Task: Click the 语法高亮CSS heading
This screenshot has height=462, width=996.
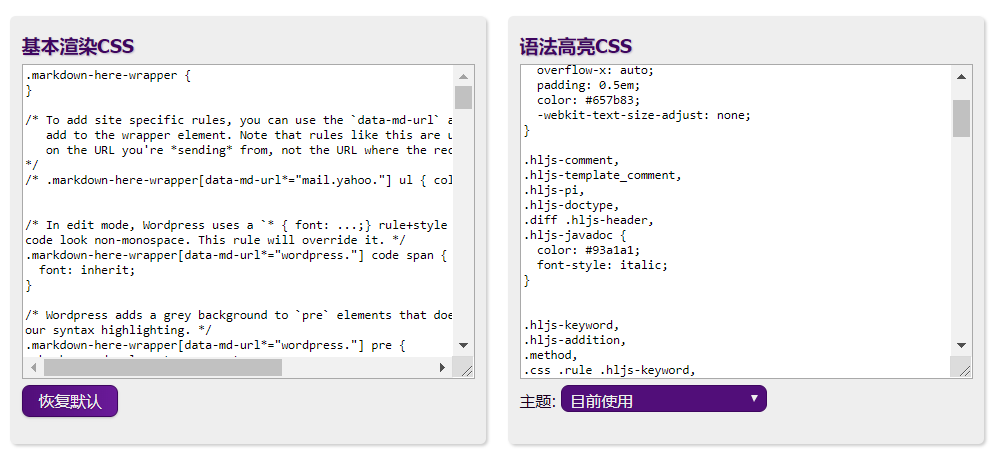Action: [576, 46]
